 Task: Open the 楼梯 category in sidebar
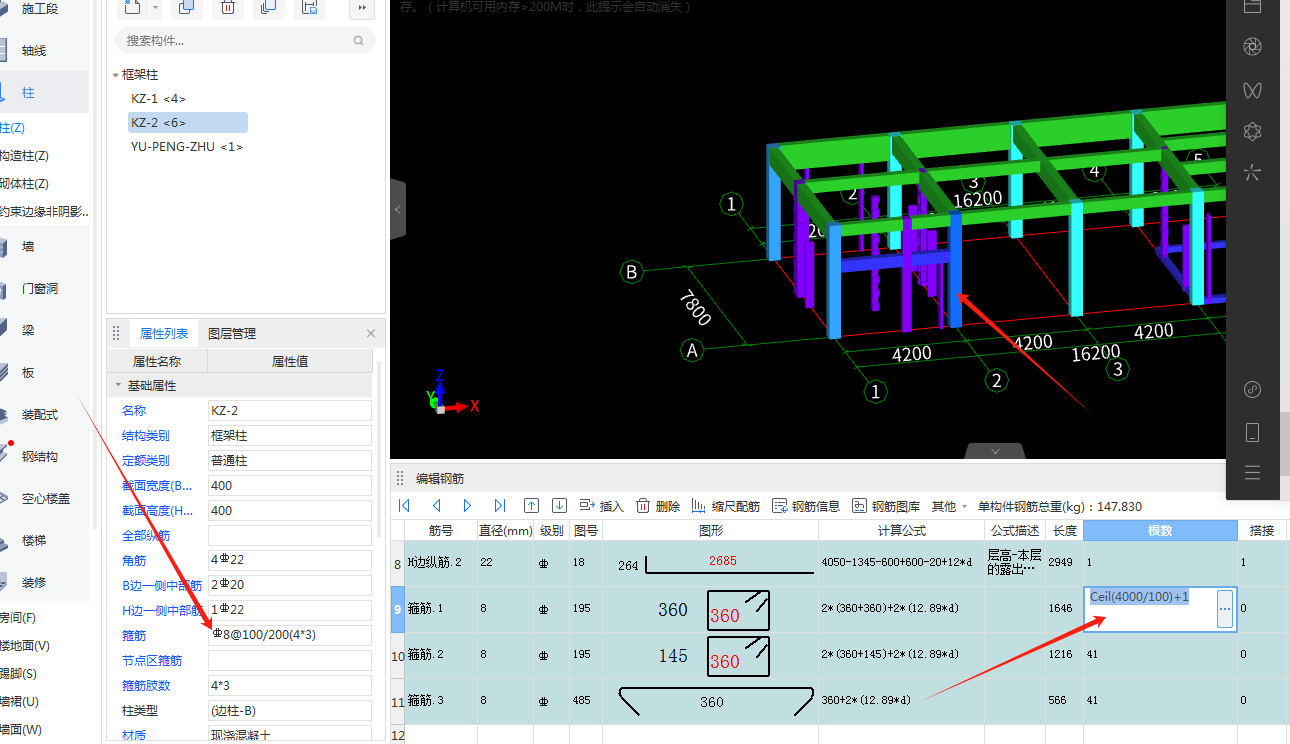click(34, 541)
